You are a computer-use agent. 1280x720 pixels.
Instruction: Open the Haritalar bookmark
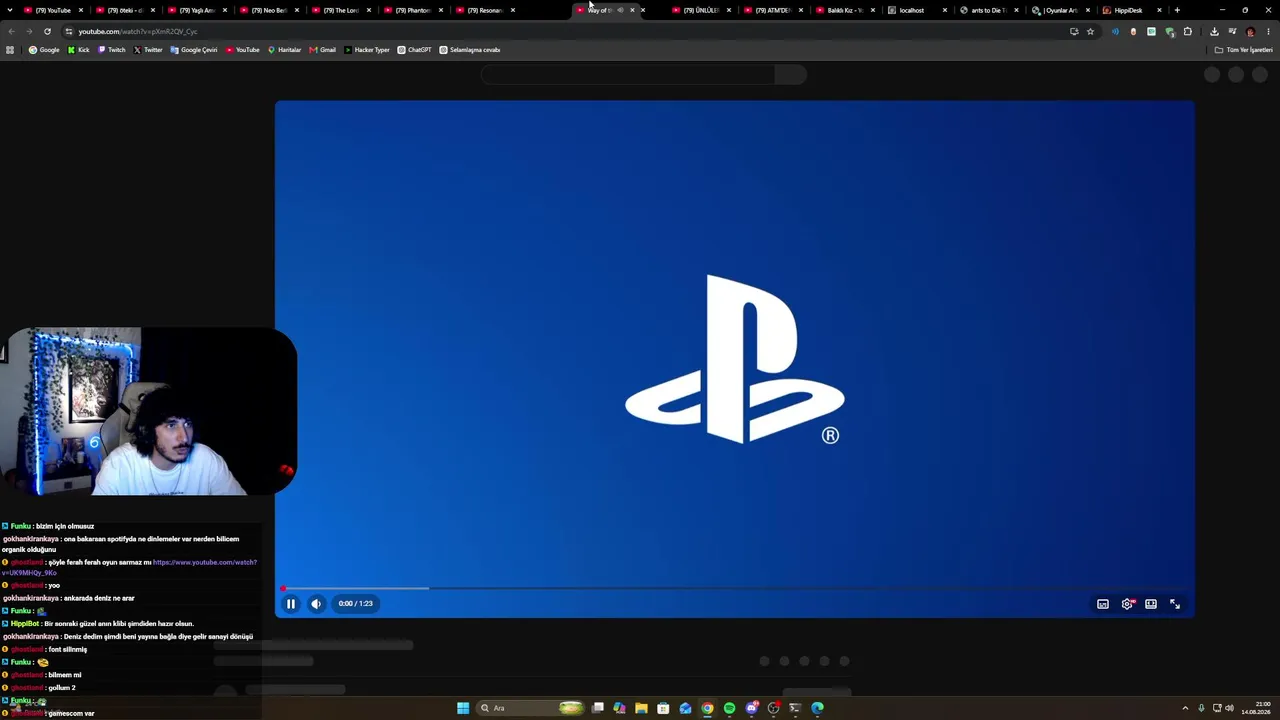point(284,50)
